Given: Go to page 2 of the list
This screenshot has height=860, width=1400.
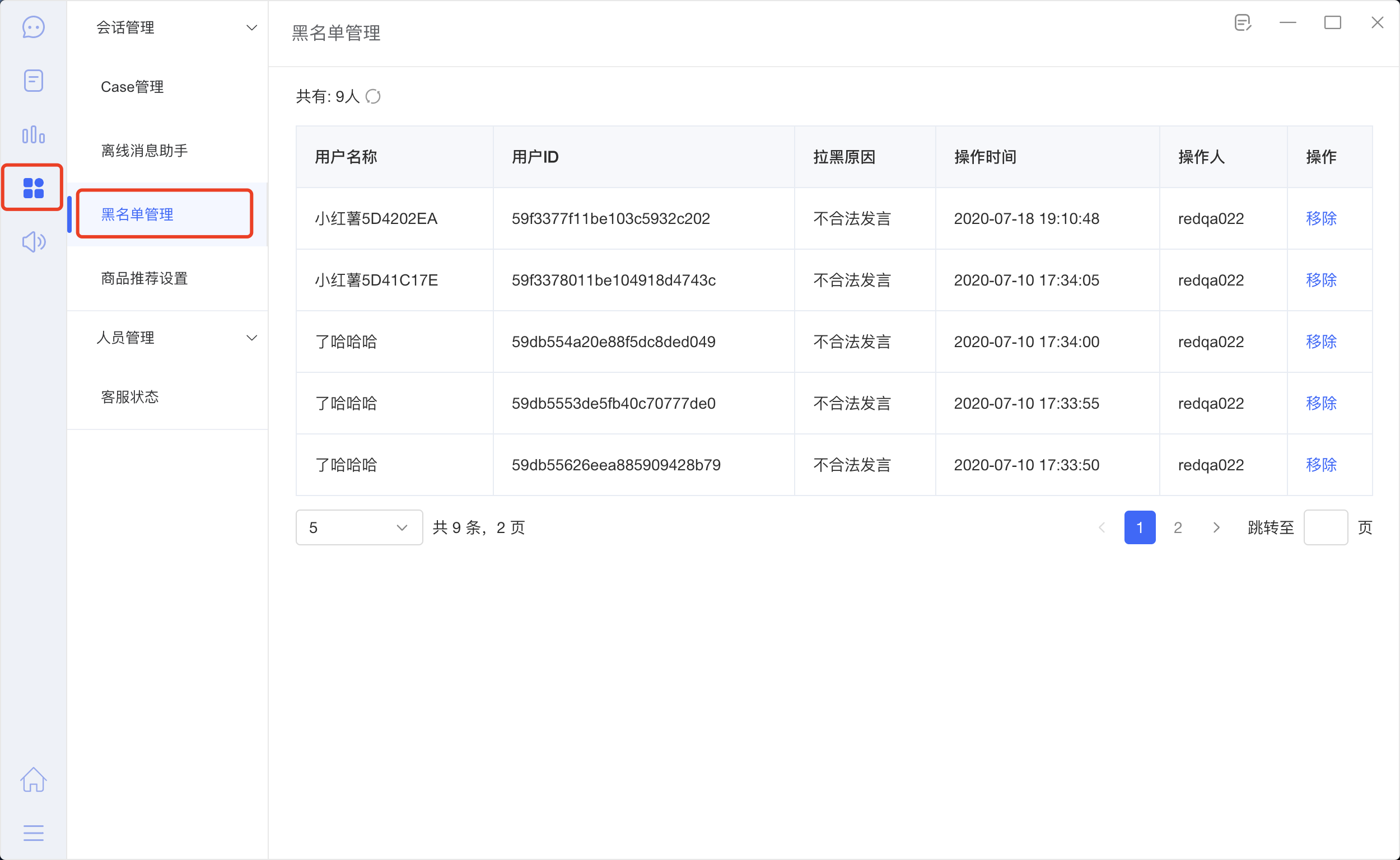Looking at the screenshot, I should [x=1178, y=527].
